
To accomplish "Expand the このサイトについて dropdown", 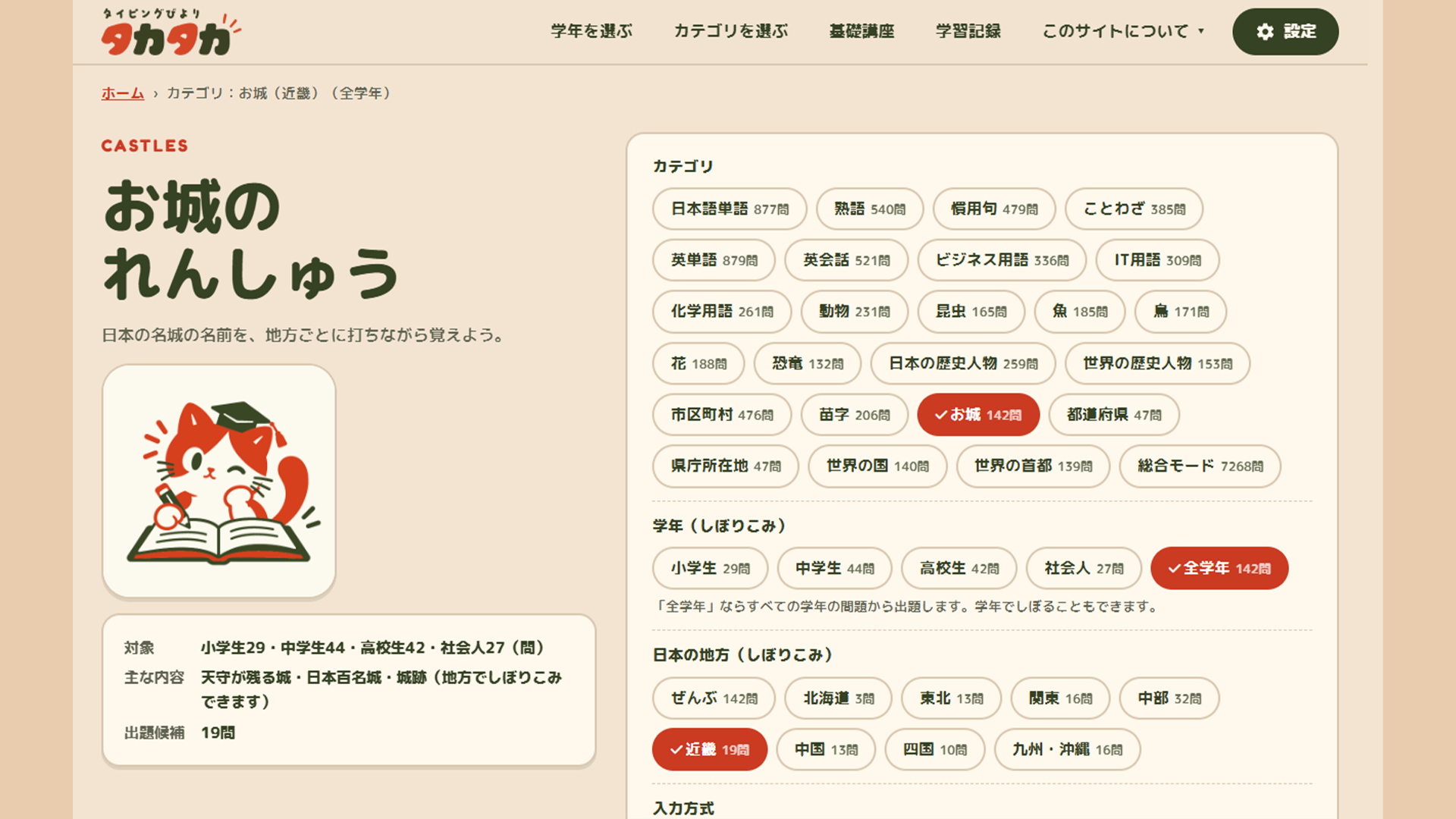I will pos(1123,32).
